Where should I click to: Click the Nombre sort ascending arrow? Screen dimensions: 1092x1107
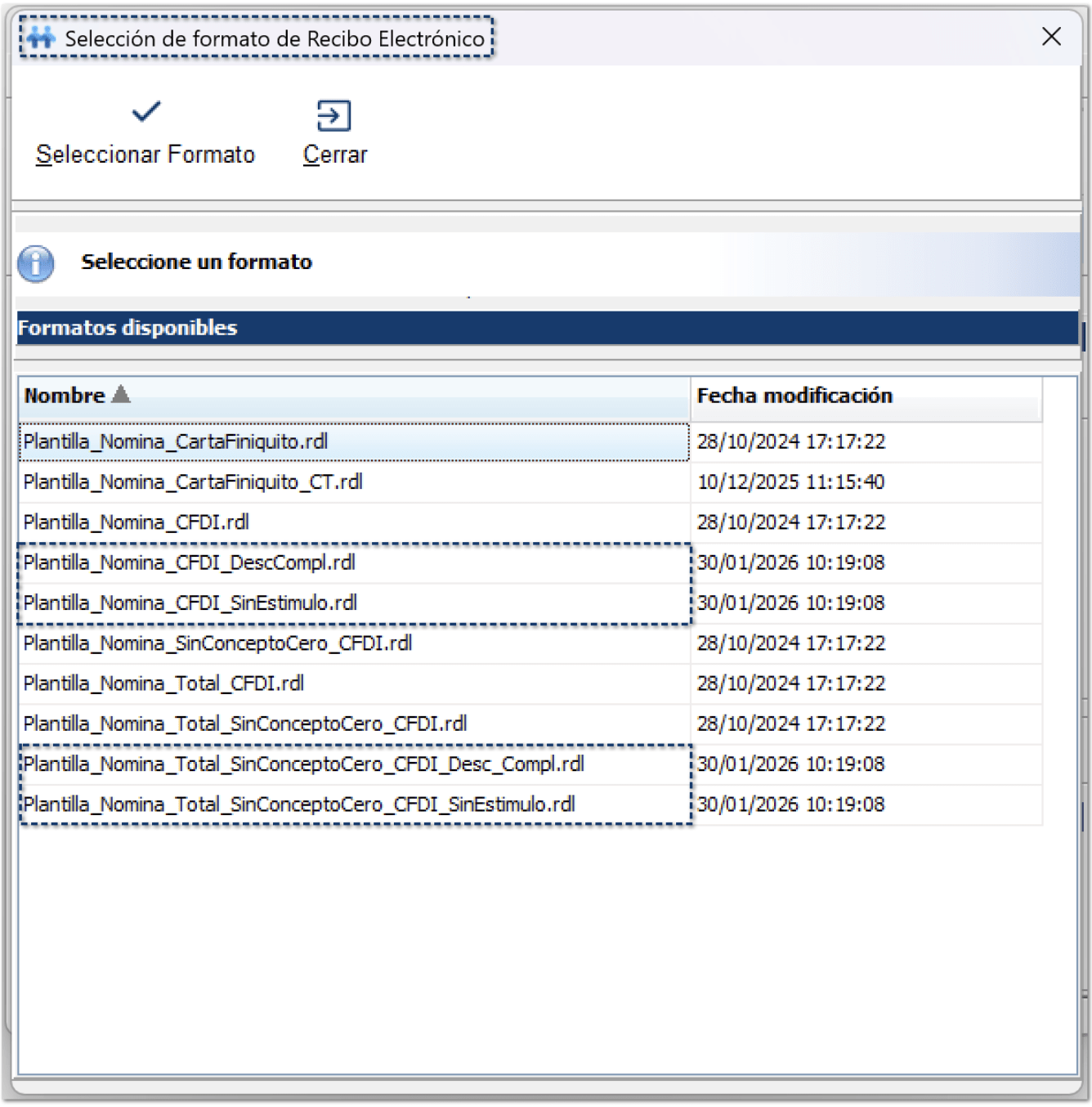click(x=121, y=395)
